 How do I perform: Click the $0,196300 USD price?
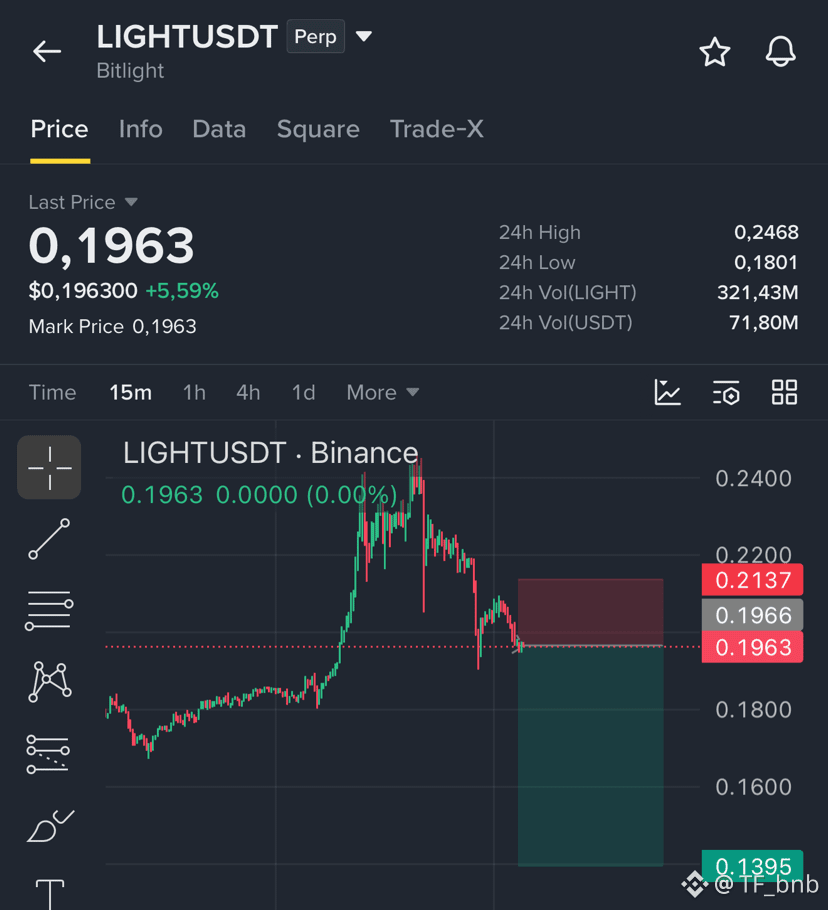point(83,291)
